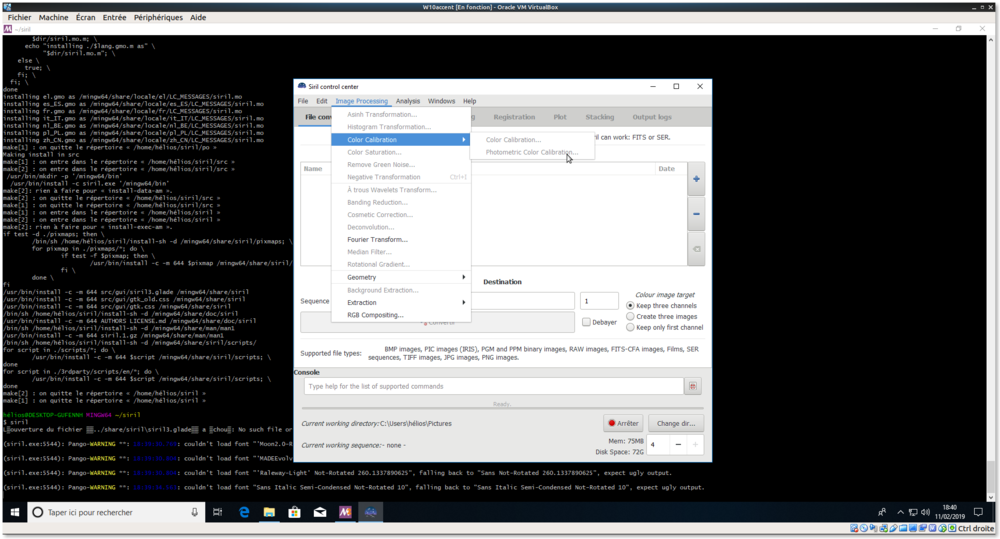Expand the Geometry submenu
This screenshot has width=1000, height=539.
(401, 277)
